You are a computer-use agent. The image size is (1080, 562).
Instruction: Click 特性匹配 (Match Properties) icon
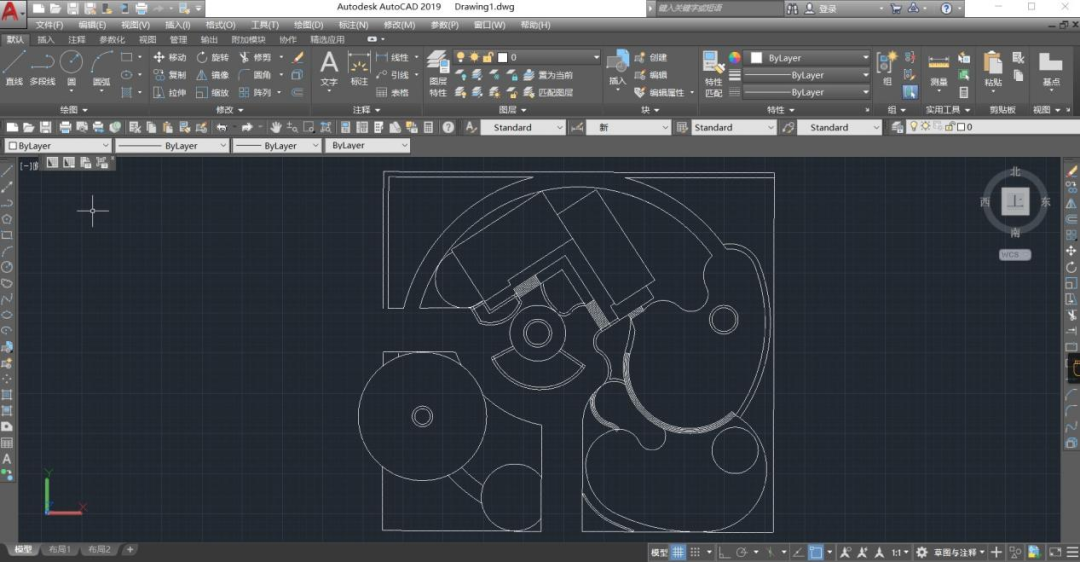click(x=714, y=73)
